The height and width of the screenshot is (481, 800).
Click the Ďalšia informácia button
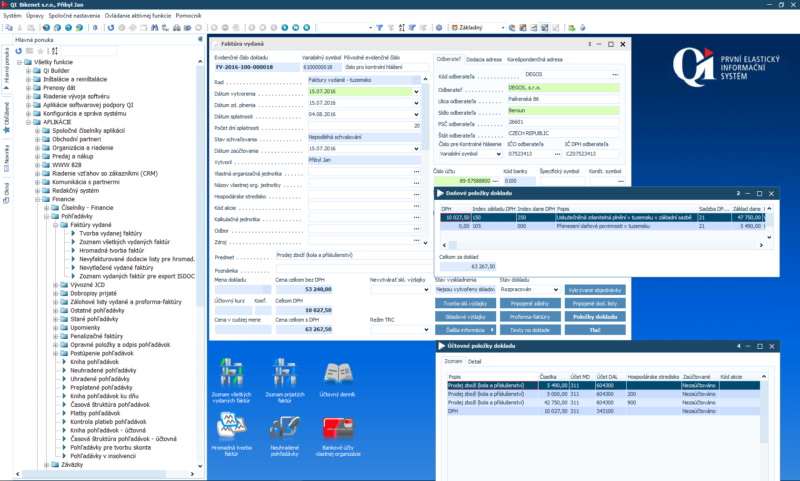[465, 330]
